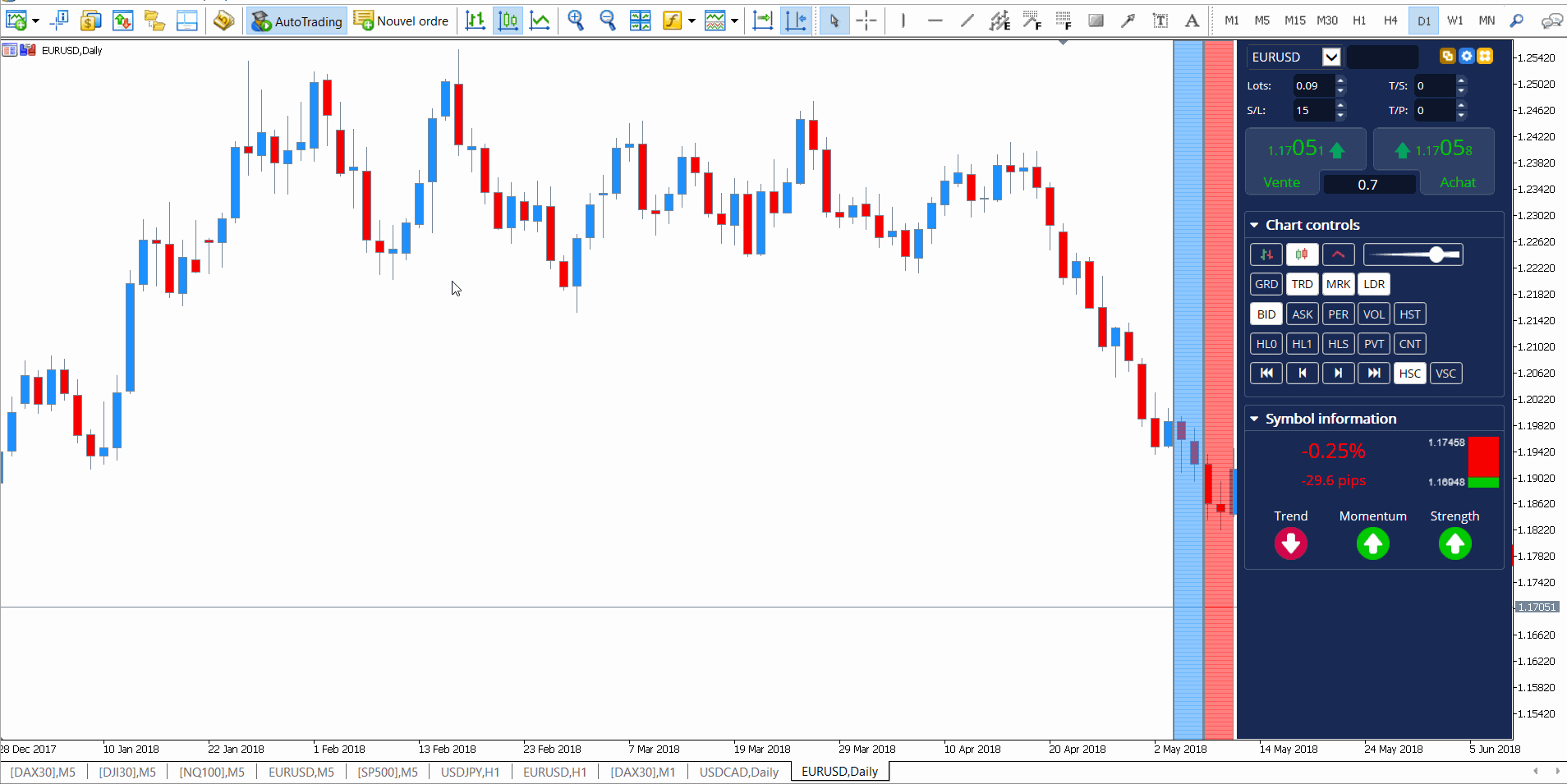Select the Text Label tool
This screenshot has width=1567, height=784.
point(1160,21)
